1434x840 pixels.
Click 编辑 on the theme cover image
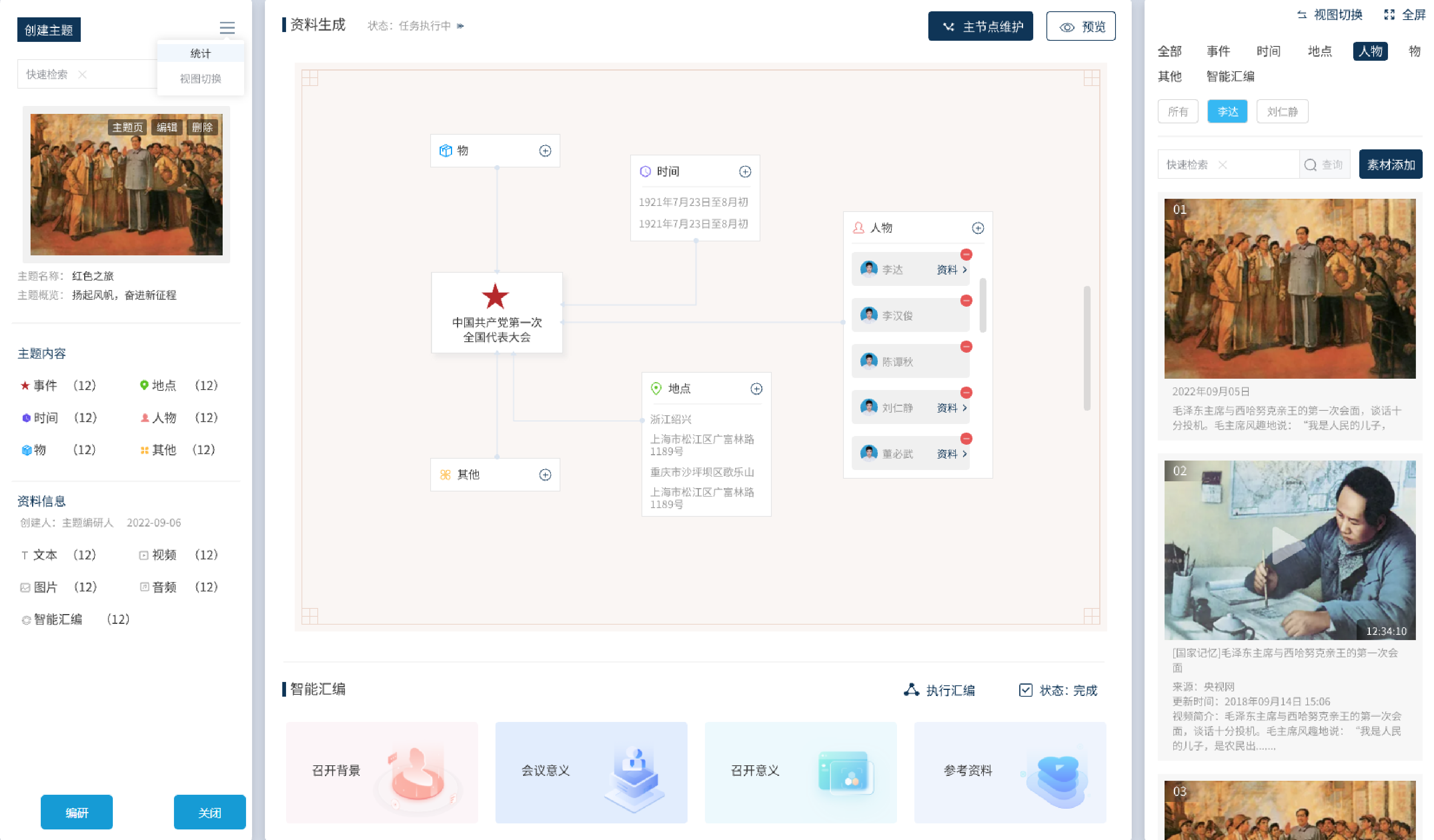coord(167,127)
